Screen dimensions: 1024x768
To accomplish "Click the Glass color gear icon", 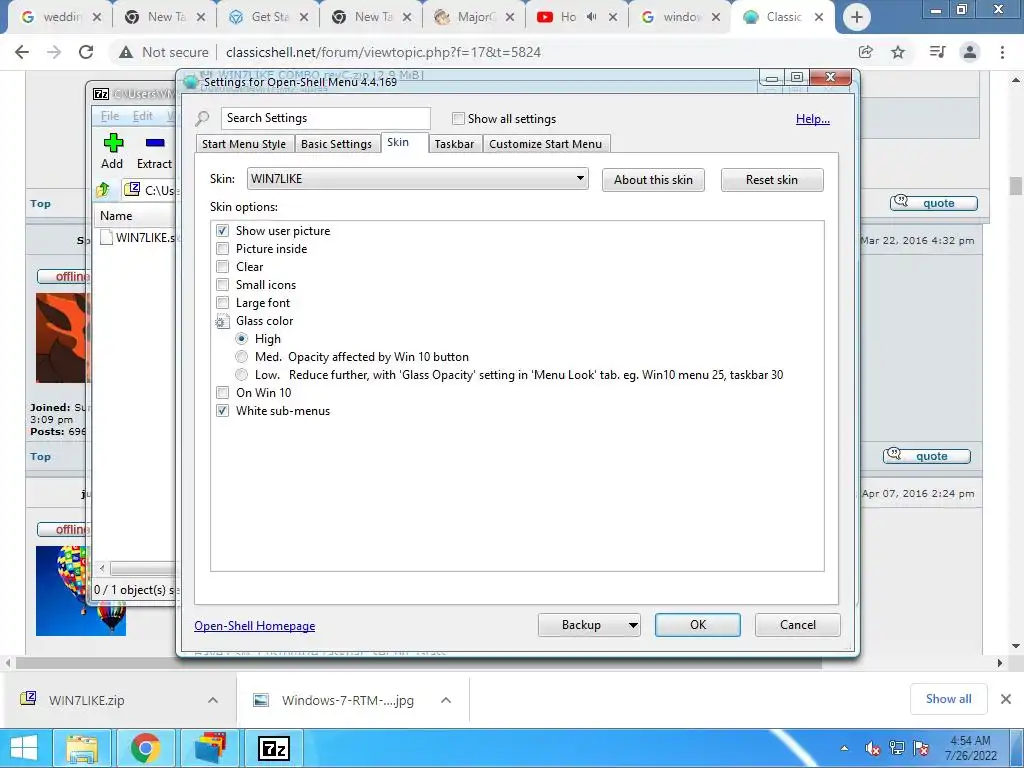I will click(222, 321).
